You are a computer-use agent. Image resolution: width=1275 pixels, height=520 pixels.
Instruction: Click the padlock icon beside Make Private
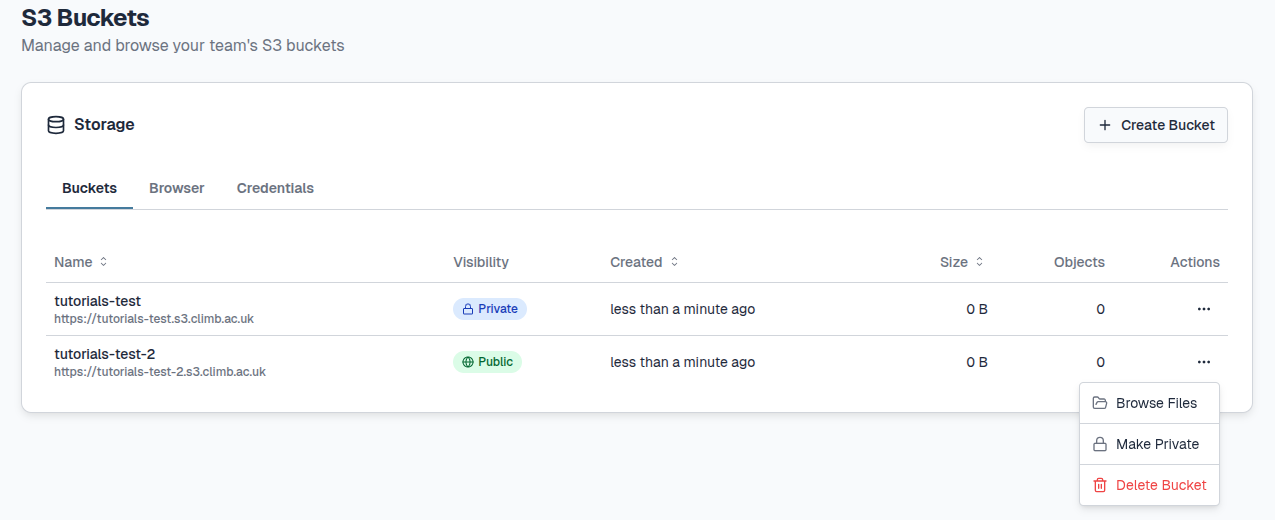[1099, 444]
